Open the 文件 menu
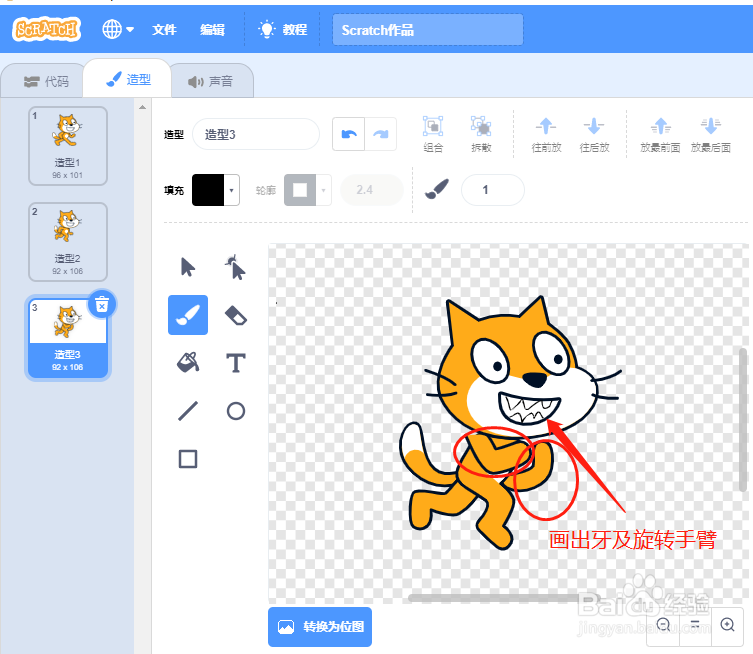This screenshot has height=654, width=753. (x=164, y=30)
